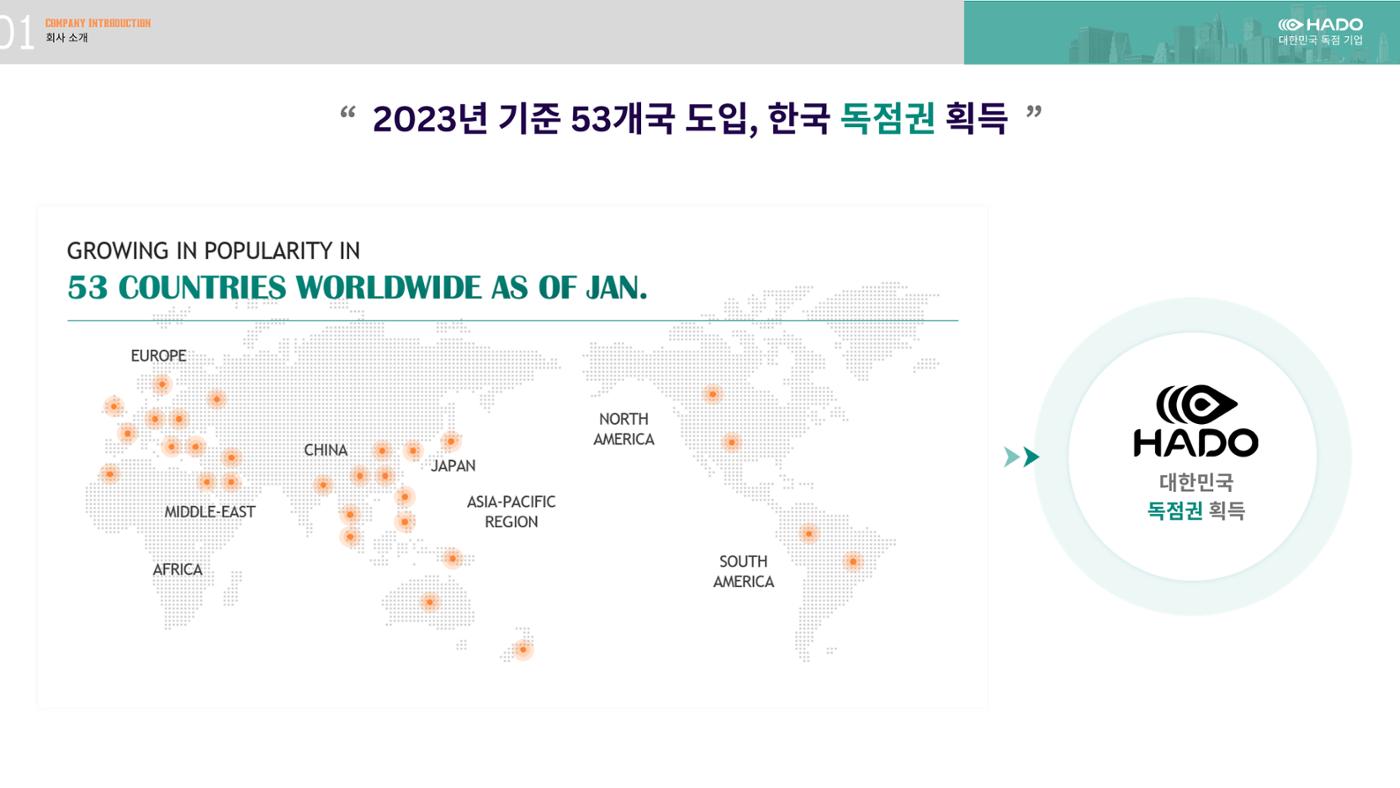Image resolution: width=1400 pixels, height=788 pixels.
Task: Click the headline "2023년 기준 53개국 도입"
Action: pos(564,119)
